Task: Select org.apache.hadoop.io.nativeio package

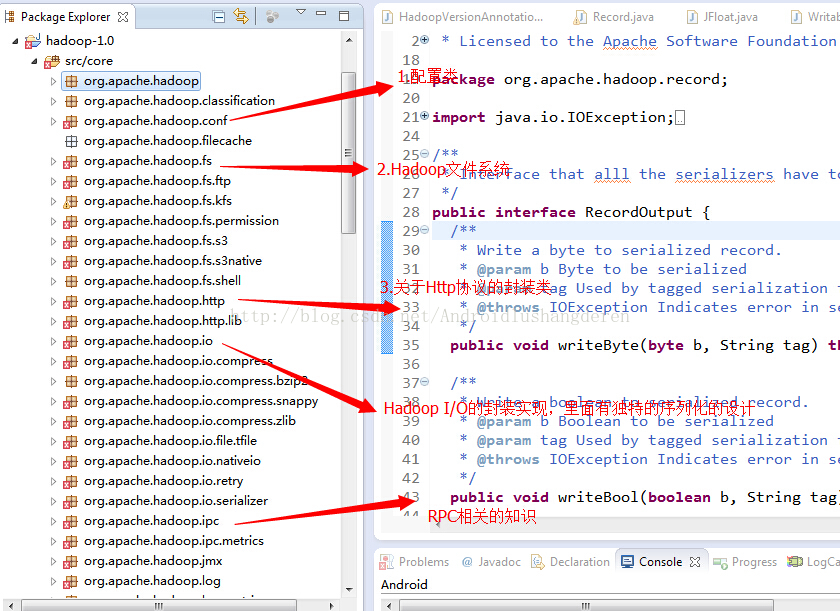Action: [x=172, y=461]
